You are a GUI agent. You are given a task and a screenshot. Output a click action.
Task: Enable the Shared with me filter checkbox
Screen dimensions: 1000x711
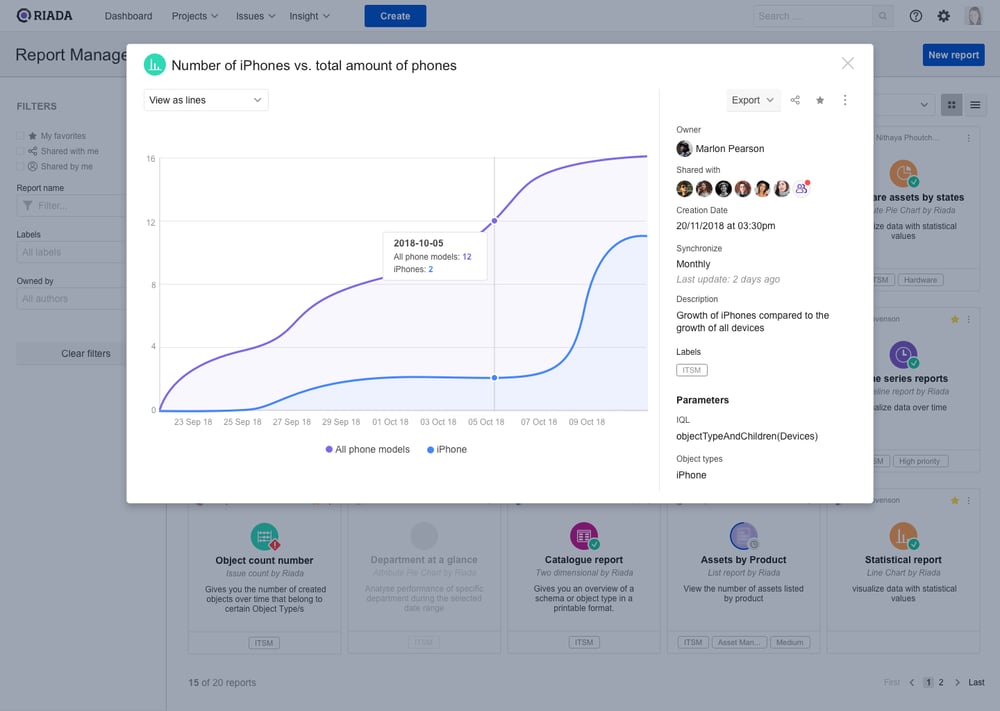[x=20, y=151]
